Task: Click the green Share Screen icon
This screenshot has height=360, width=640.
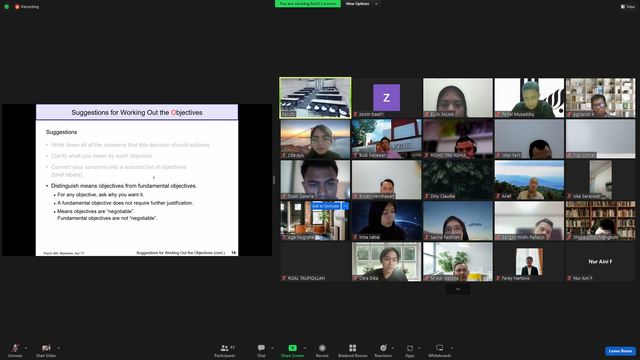Action: click(x=293, y=348)
